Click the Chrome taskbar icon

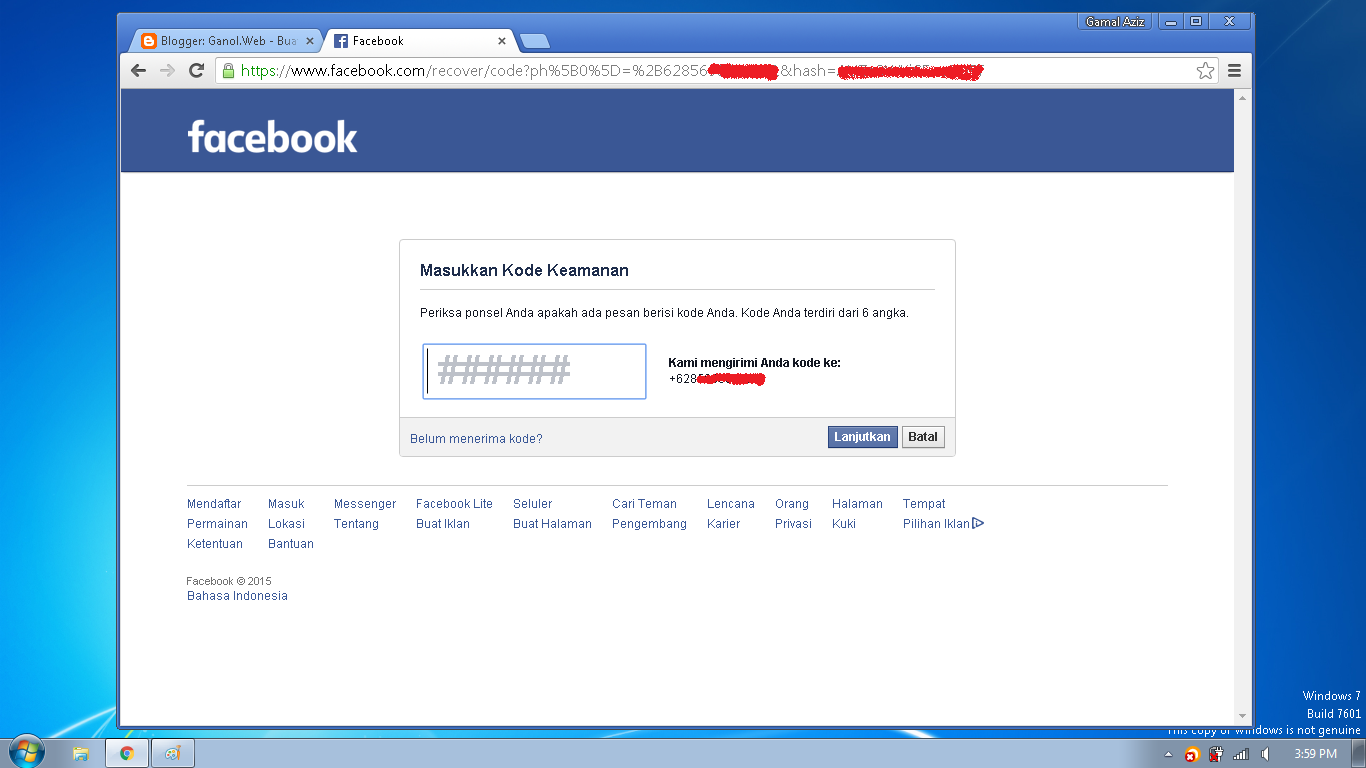tap(127, 754)
